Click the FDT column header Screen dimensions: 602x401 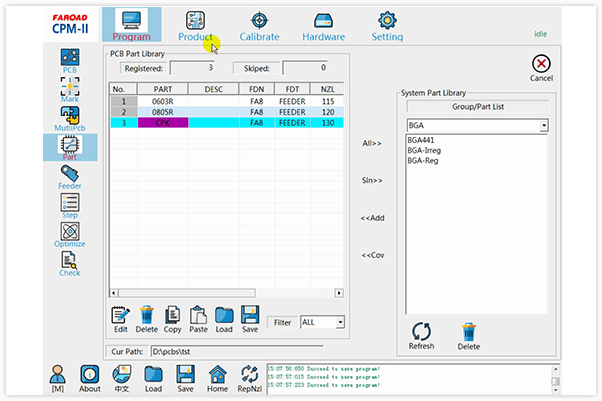[x=292, y=89]
